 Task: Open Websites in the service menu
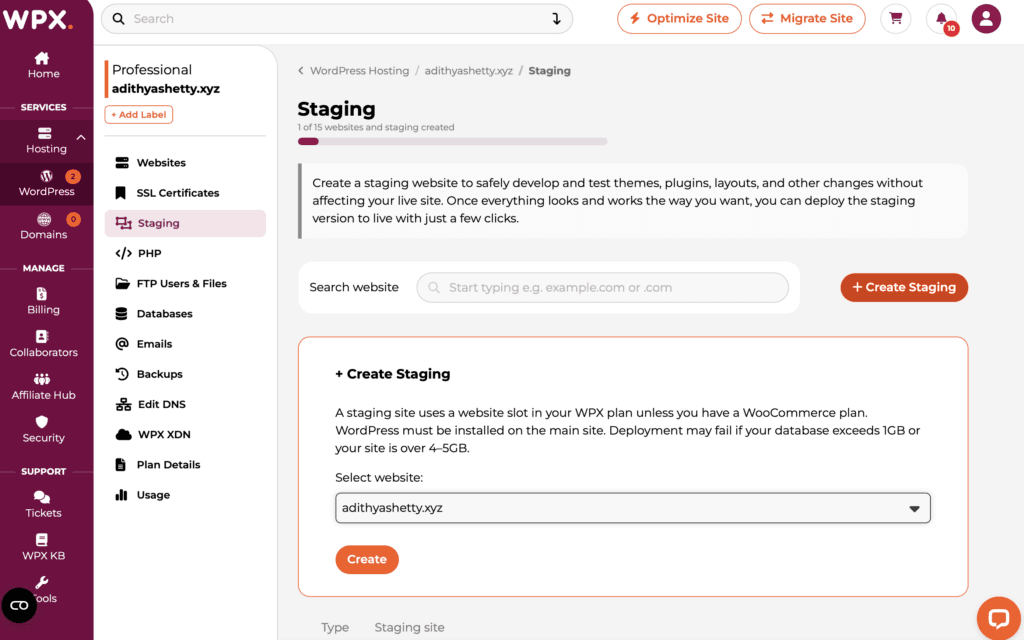tap(185, 163)
